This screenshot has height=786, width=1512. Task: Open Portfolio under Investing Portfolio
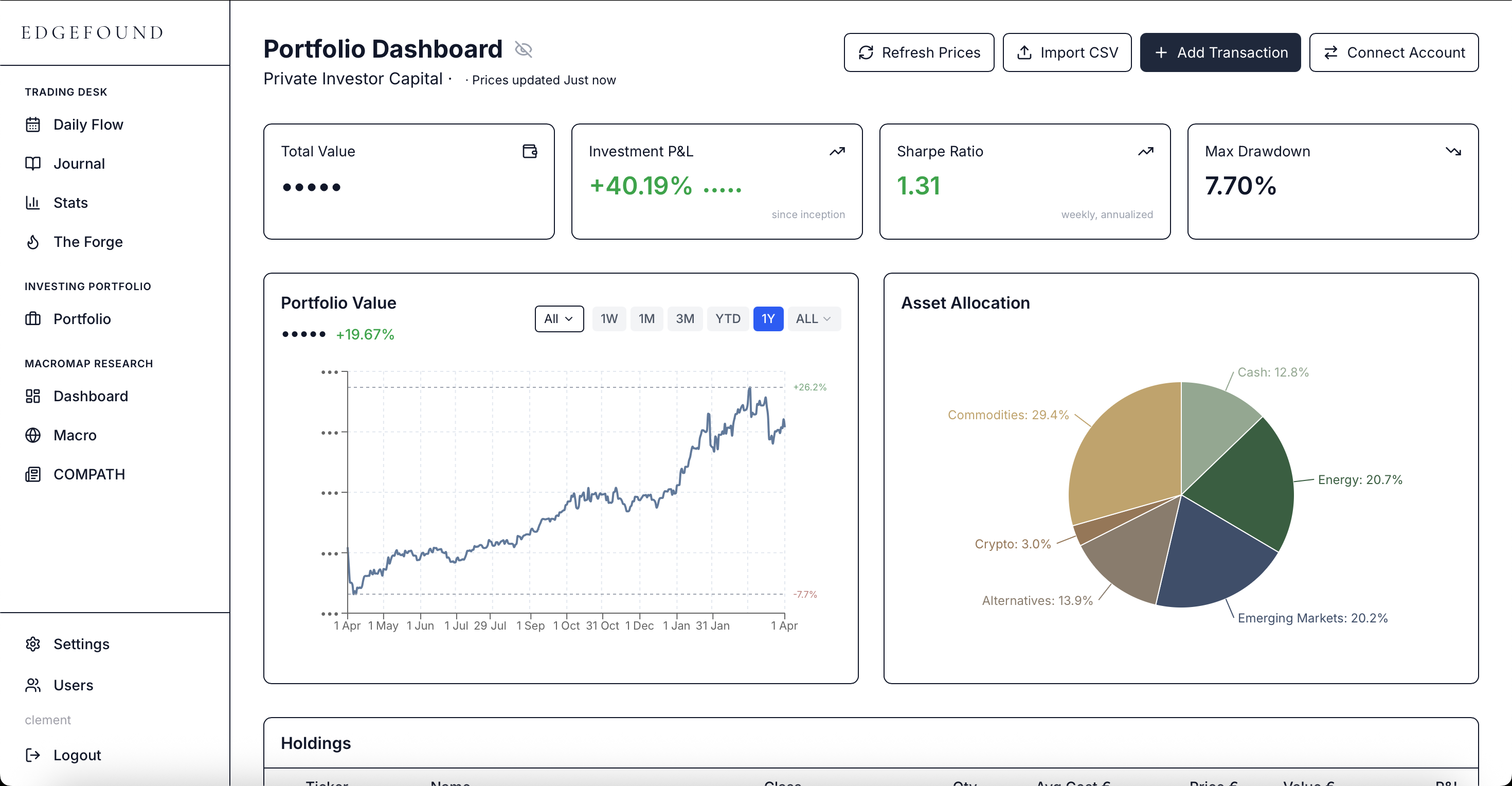point(82,319)
